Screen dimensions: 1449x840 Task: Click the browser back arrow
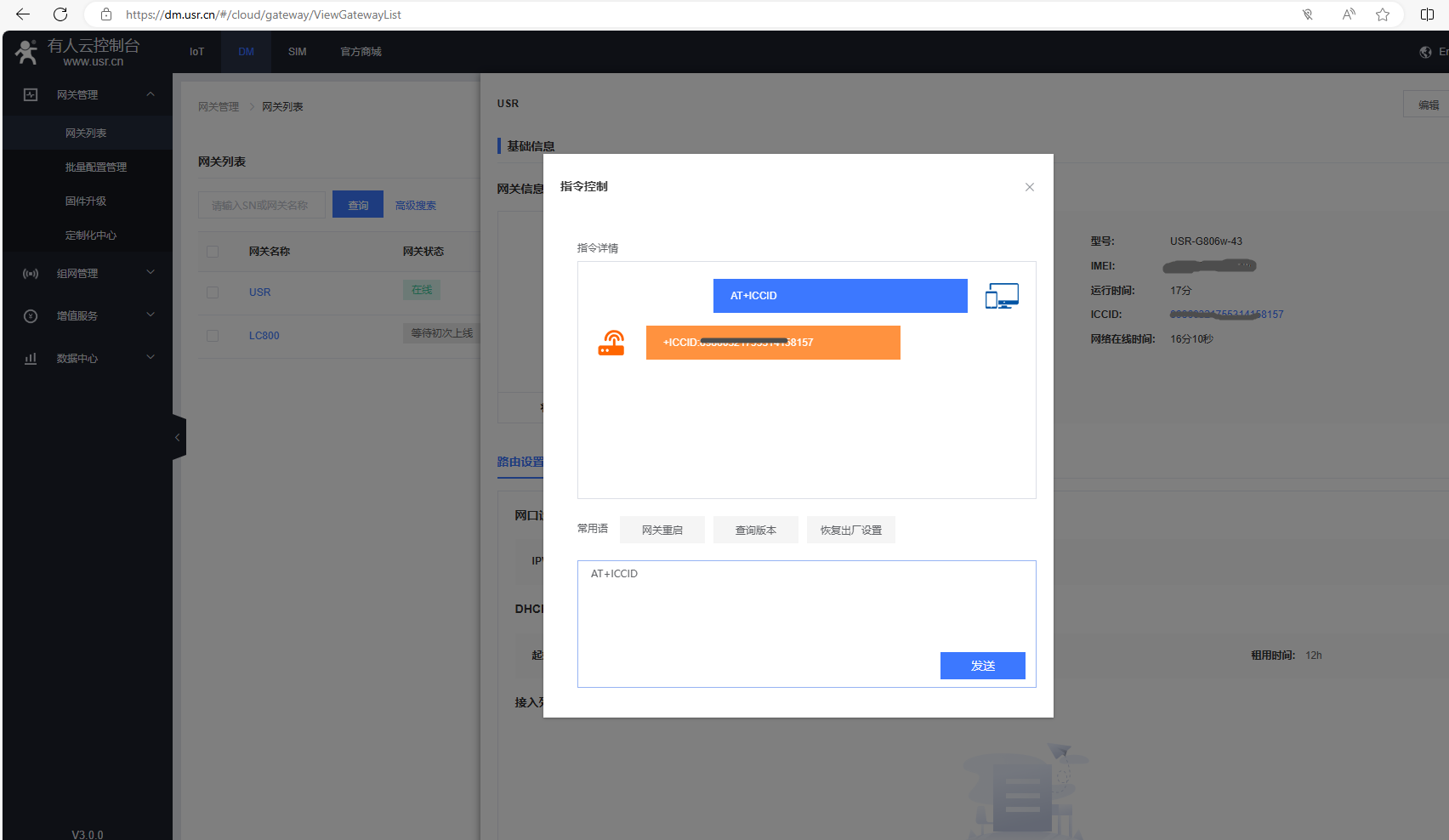tap(23, 14)
